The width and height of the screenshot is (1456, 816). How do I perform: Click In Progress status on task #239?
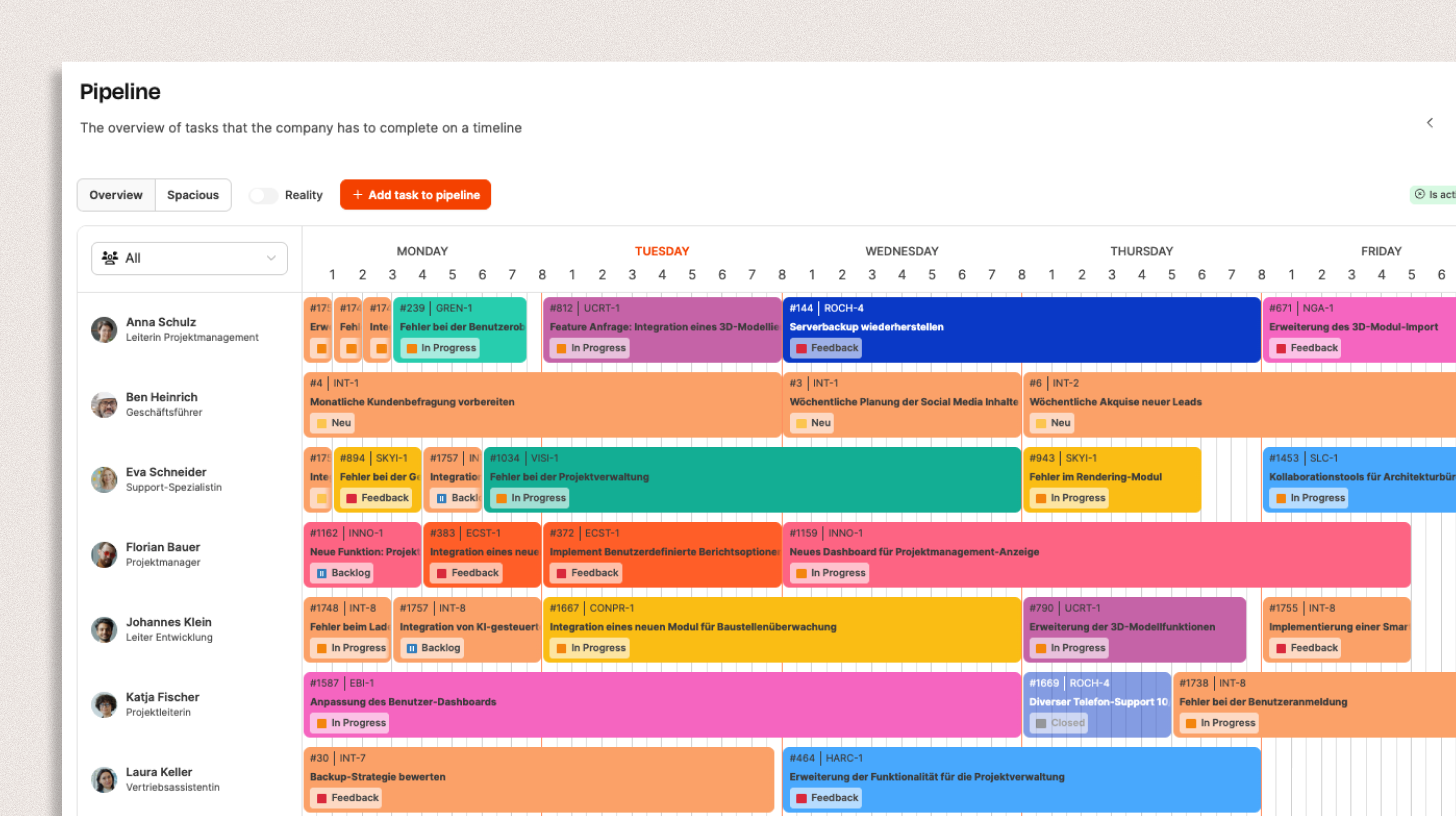coord(440,348)
